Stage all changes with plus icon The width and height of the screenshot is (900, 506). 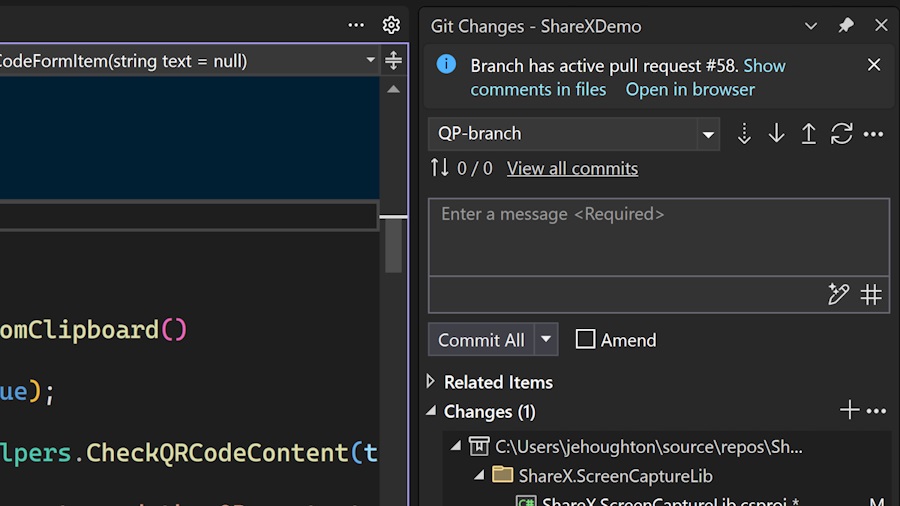(x=849, y=410)
